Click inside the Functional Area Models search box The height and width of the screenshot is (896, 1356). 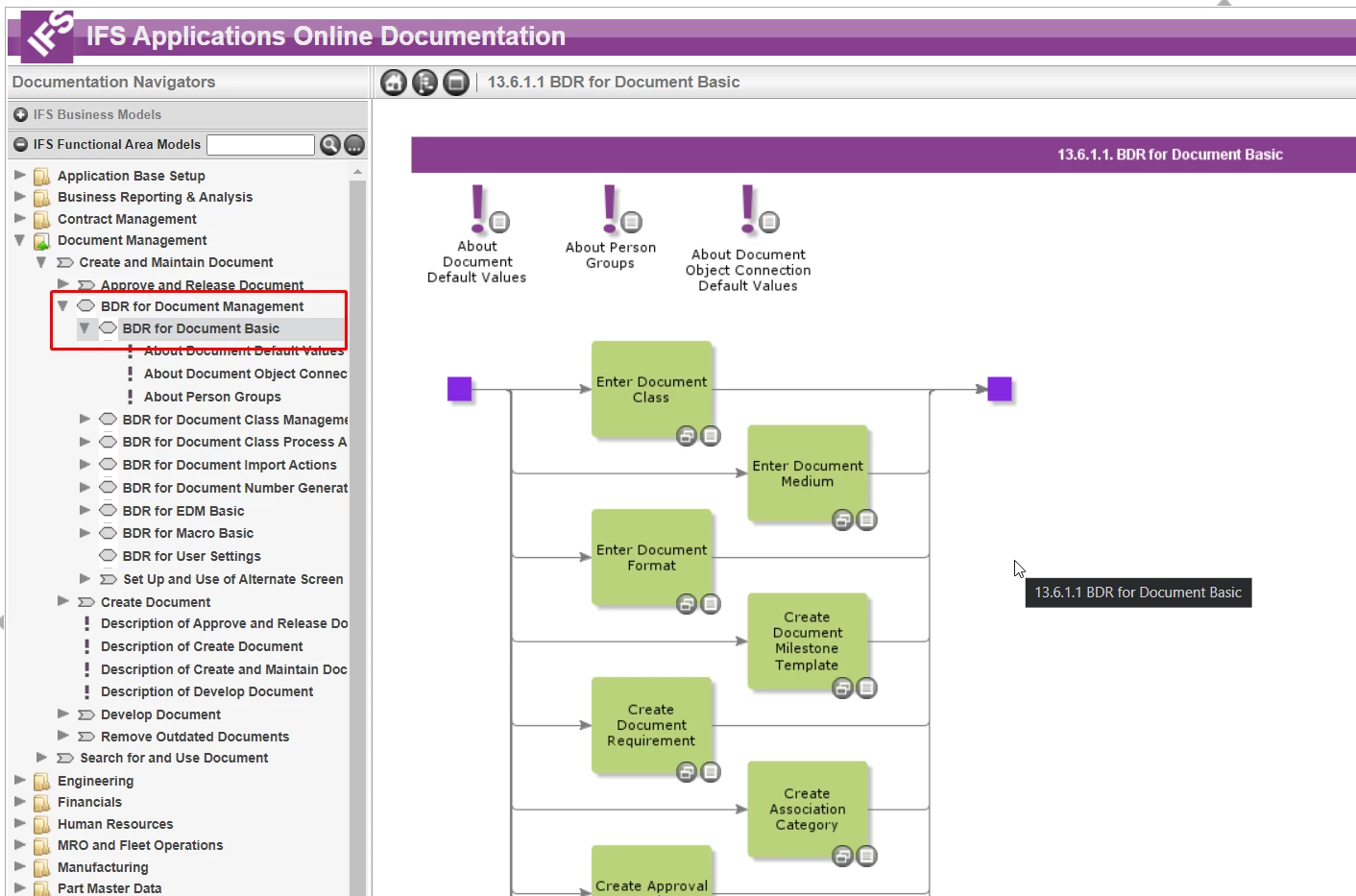259,144
